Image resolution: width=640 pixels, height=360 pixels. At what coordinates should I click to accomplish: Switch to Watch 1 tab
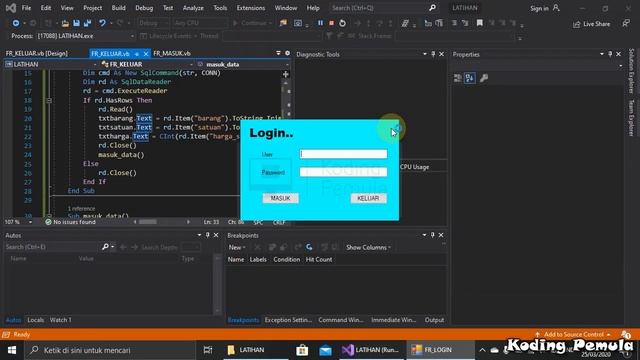[60, 320]
